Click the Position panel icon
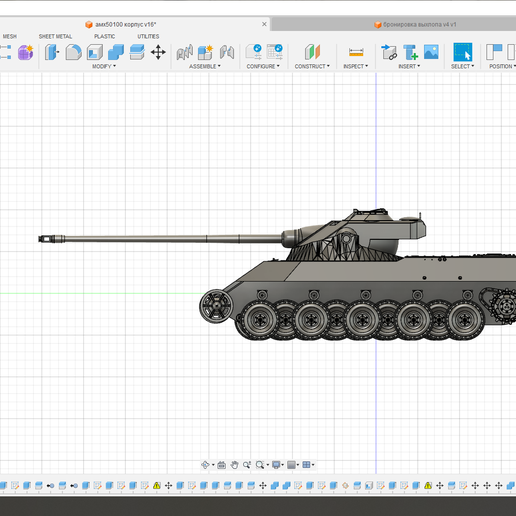The width and height of the screenshot is (516, 516). click(494, 52)
